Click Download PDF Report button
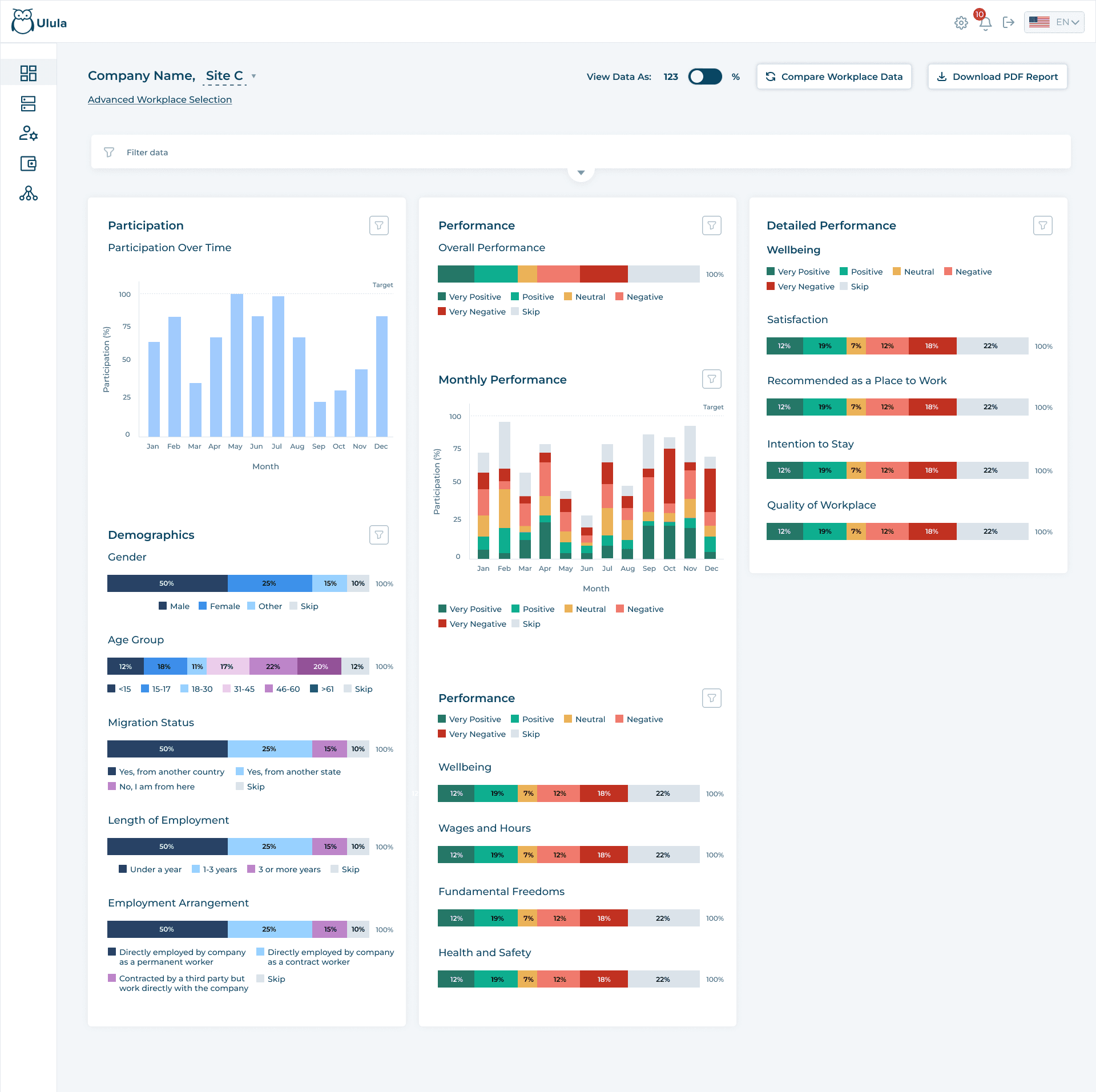The height and width of the screenshot is (1092, 1096). (997, 76)
